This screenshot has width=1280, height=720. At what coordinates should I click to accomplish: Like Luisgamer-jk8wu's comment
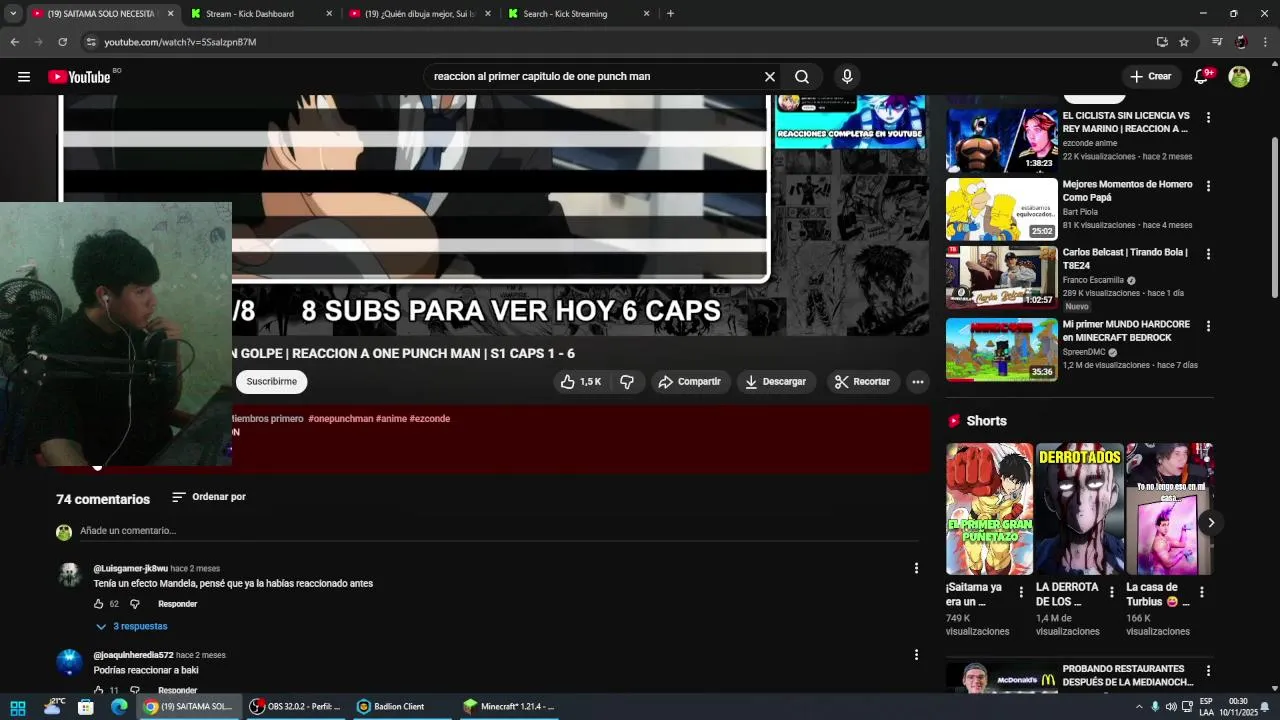(x=99, y=604)
